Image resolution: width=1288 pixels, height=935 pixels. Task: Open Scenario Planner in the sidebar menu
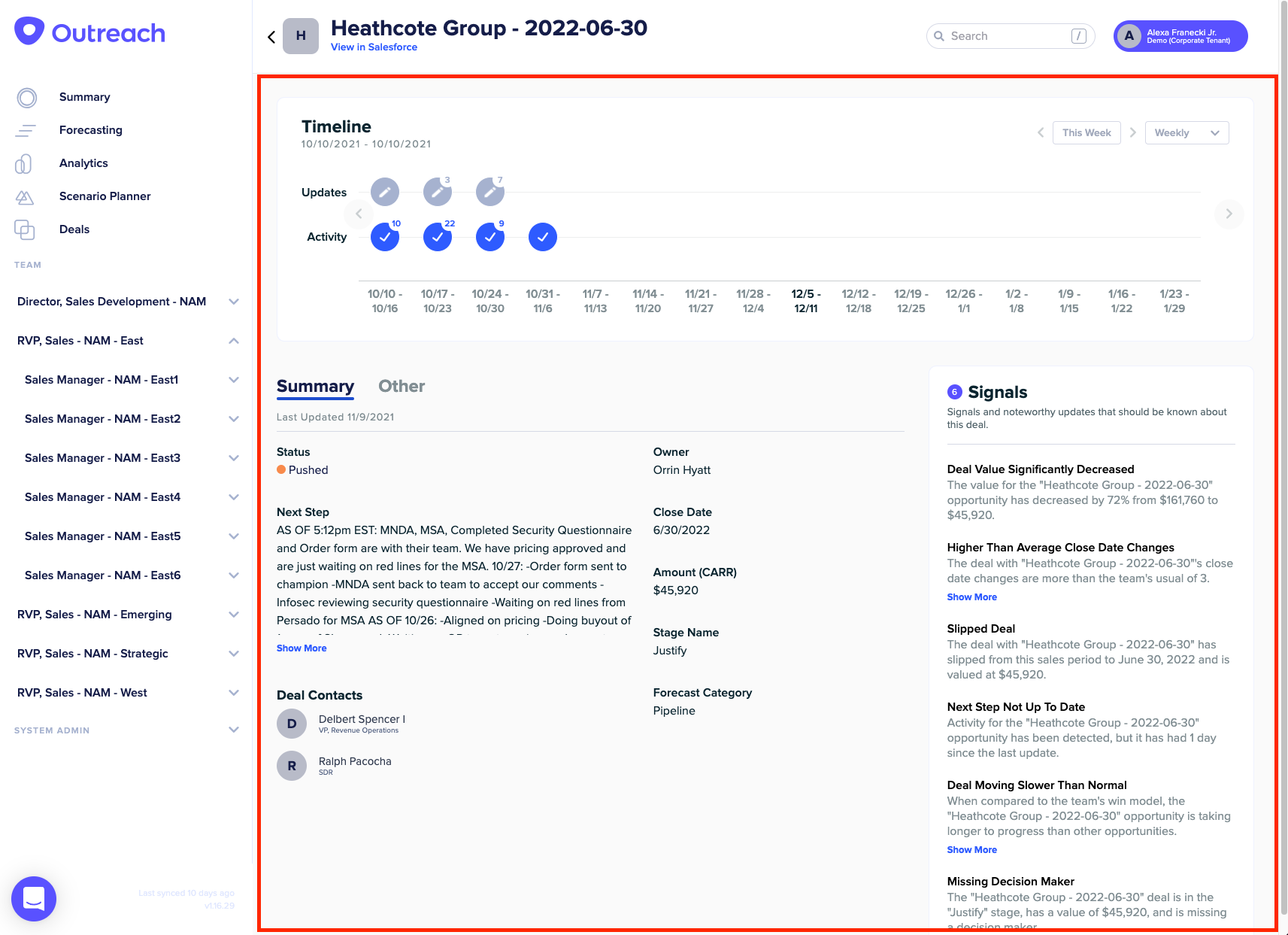(105, 196)
